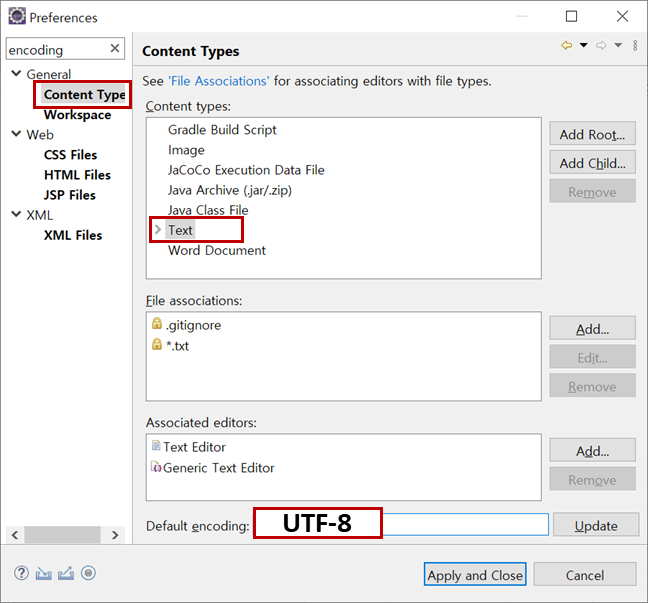Go back to previous preference page
This screenshot has width=648, height=603.
[x=567, y=45]
